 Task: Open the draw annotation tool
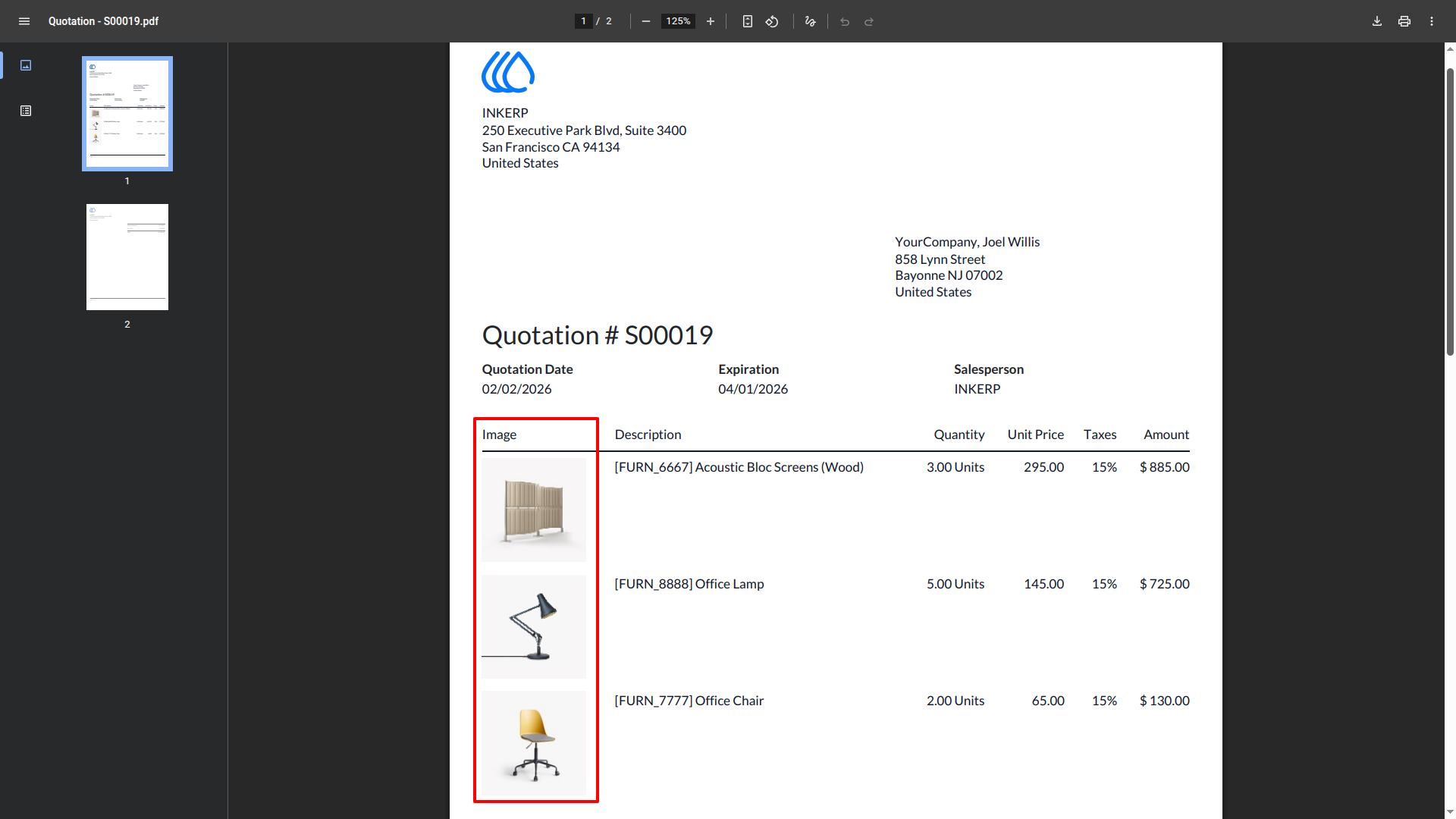tap(810, 21)
